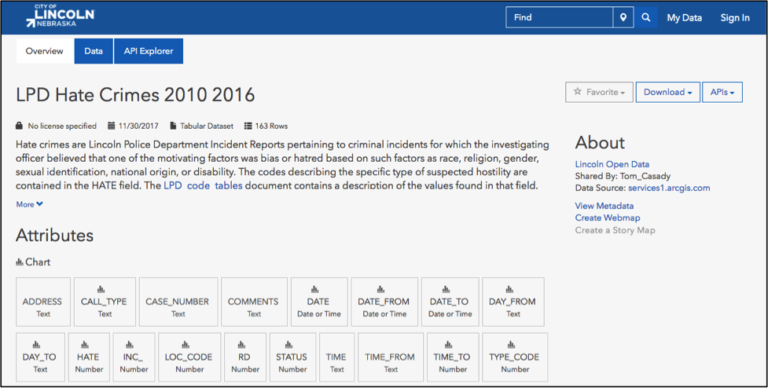This screenshot has width=768, height=388.
Task: Open the LPD code tables link
Action: tap(203, 186)
